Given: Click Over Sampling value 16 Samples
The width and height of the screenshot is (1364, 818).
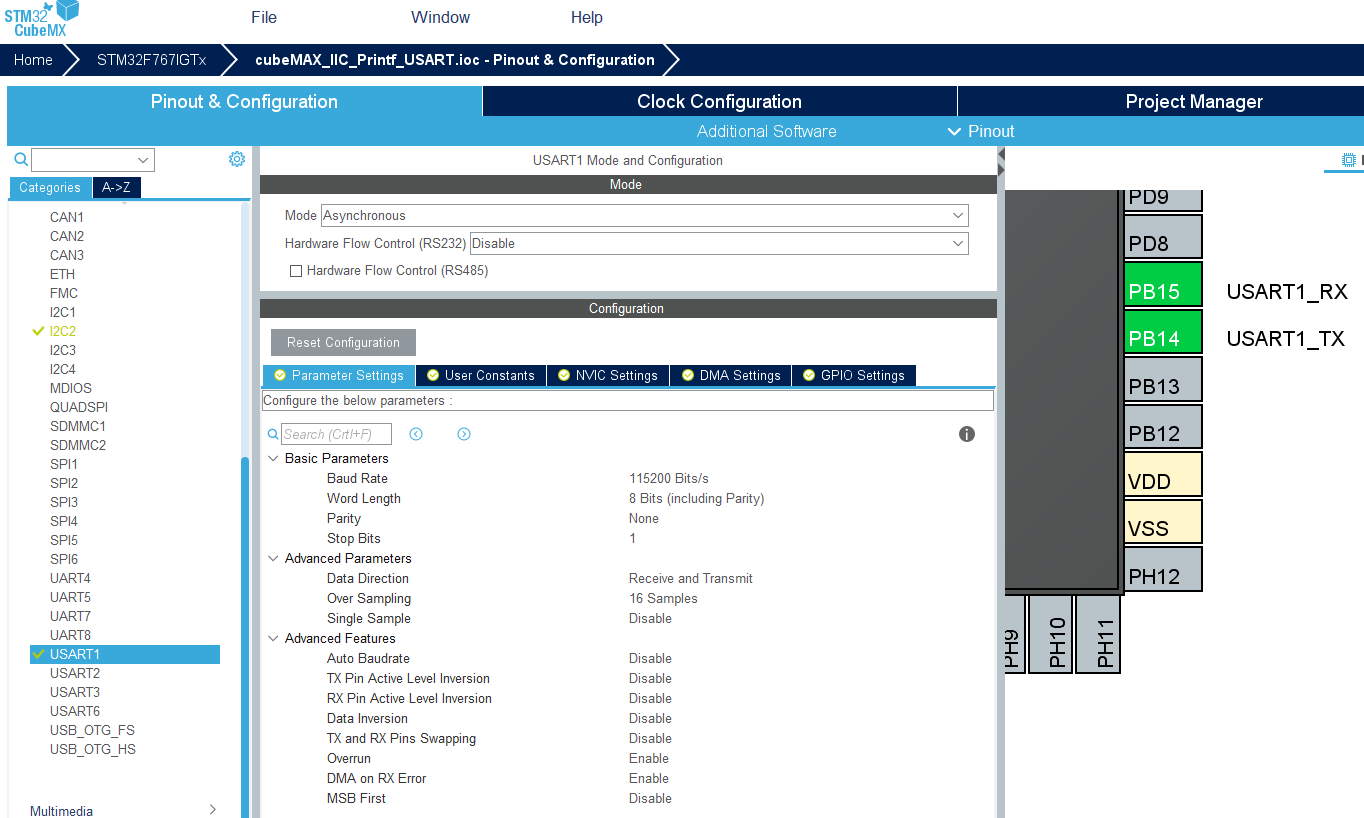Looking at the screenshot, I should coord(663,598).
